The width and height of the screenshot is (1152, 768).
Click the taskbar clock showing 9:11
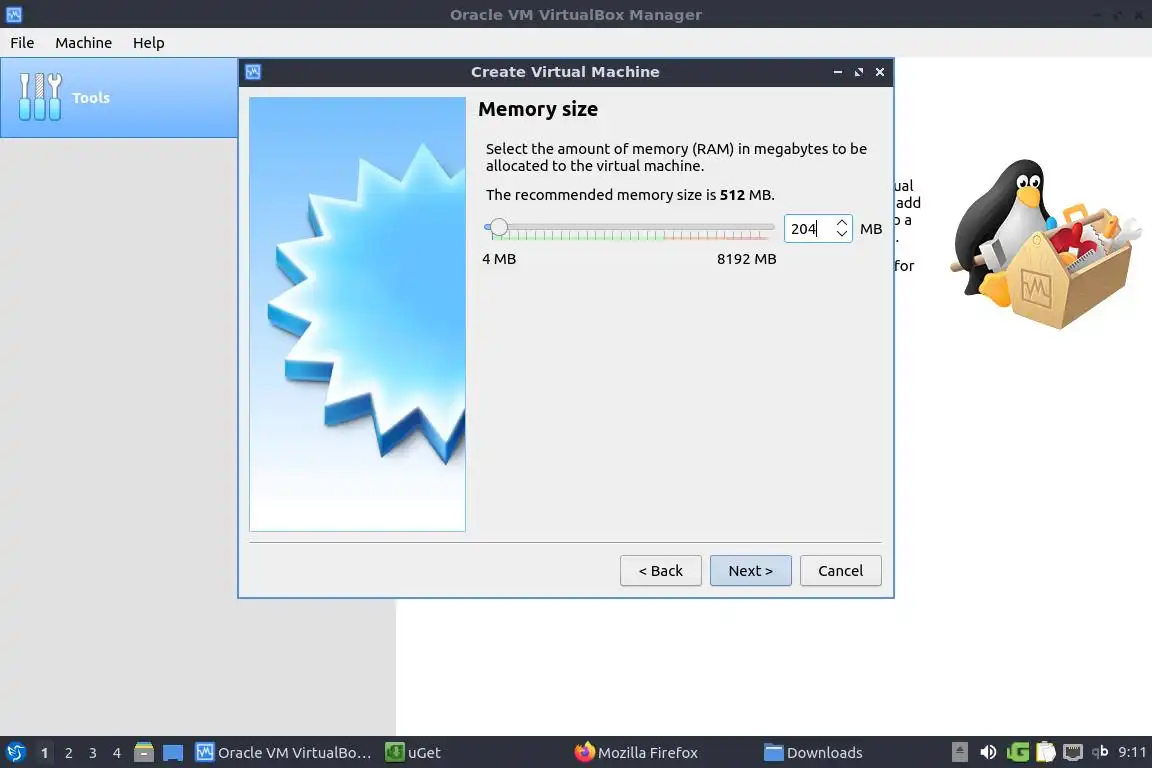(1132, 752)
